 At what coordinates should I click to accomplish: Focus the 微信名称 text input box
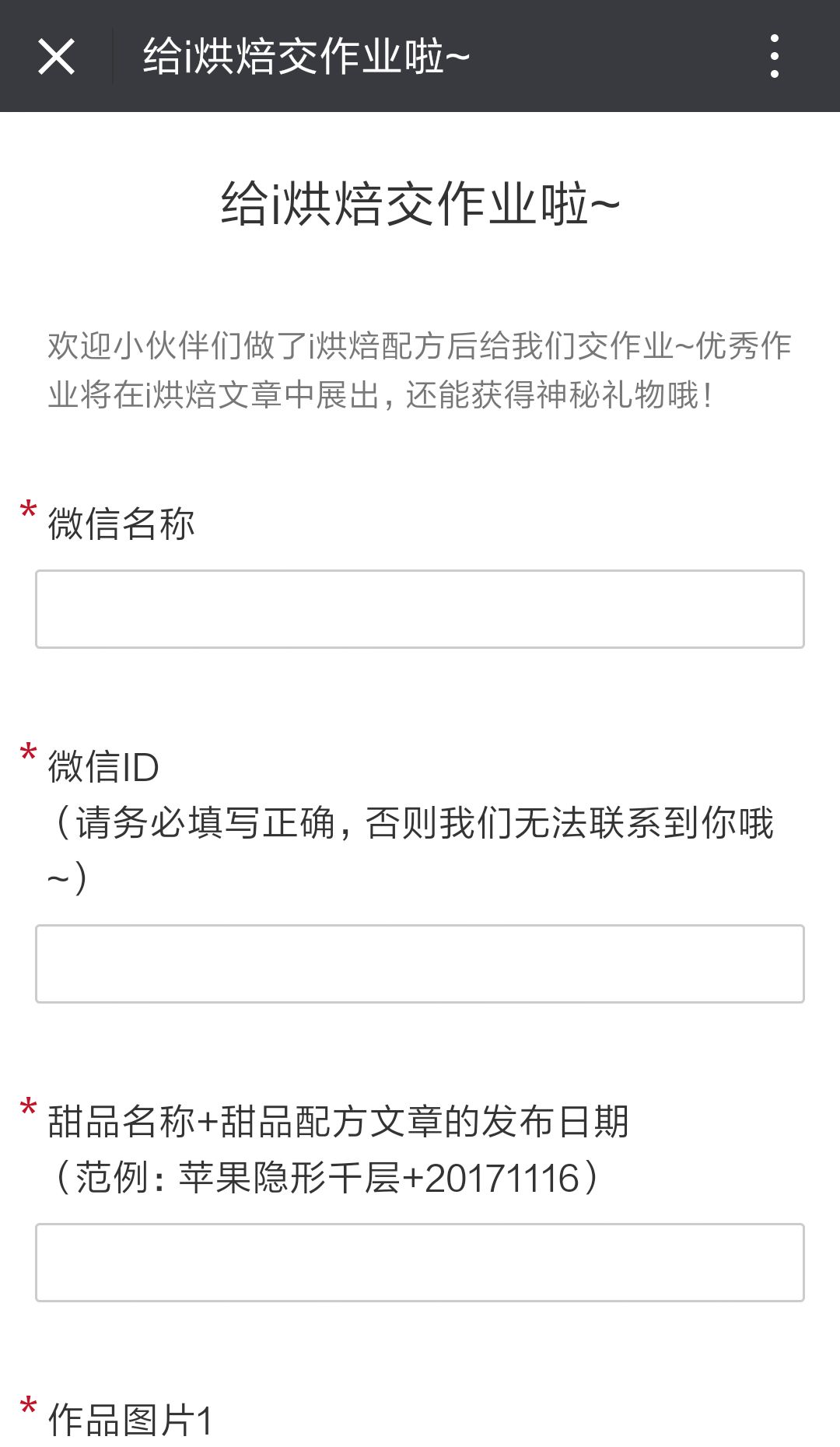click(x=420, y=609)
